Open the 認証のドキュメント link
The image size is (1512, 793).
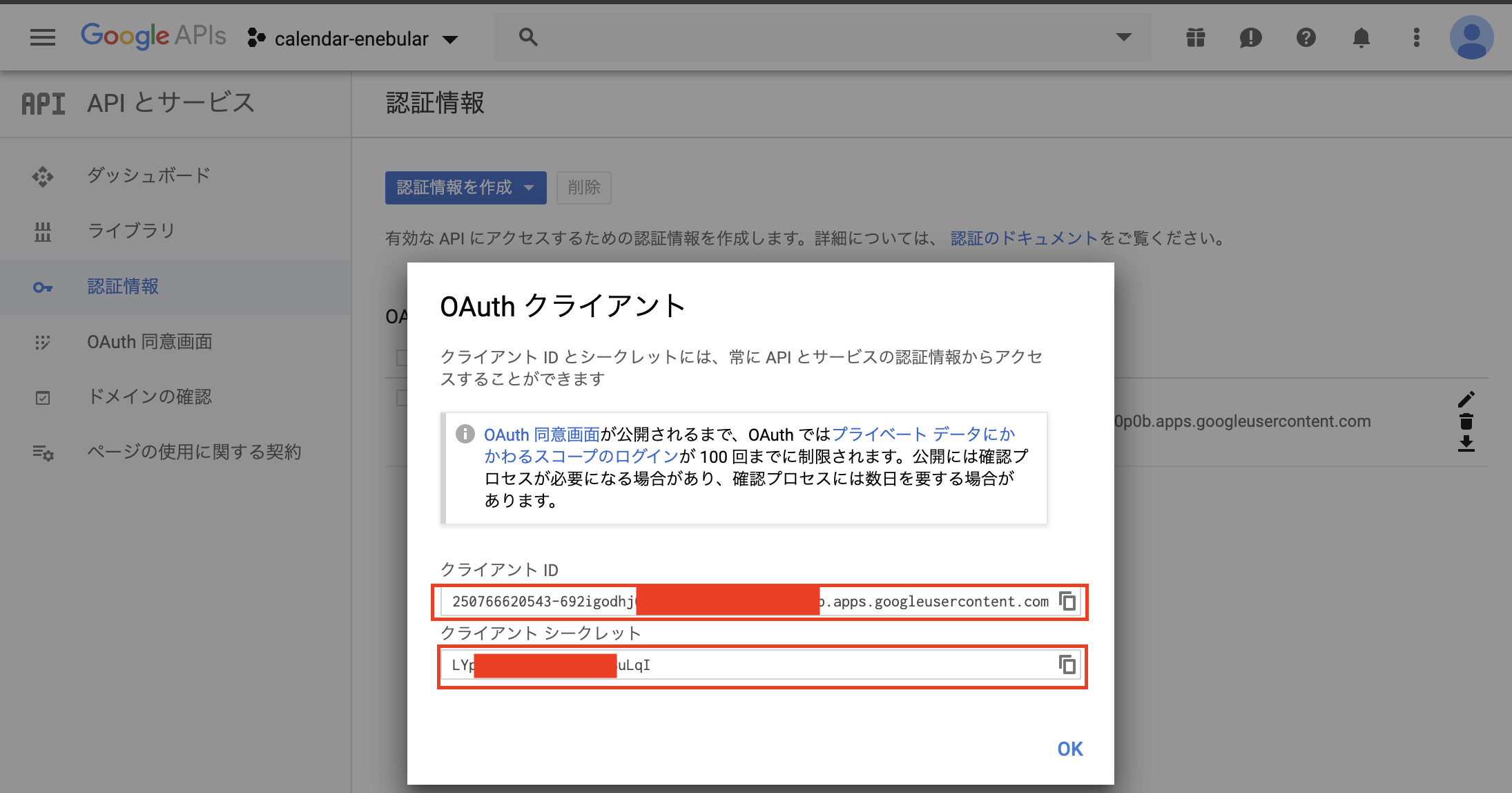(1024, 238)
